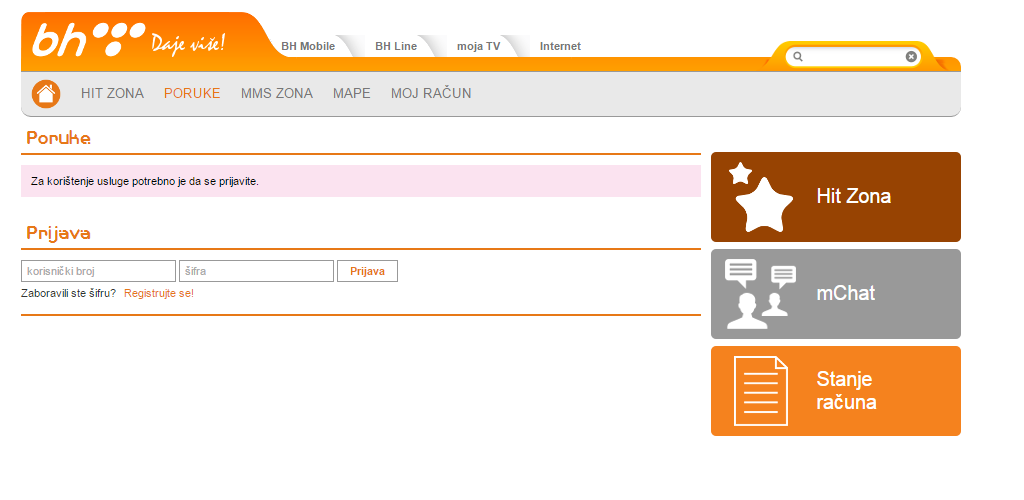This screenshot has height=500, width=1024.
Task: Open the Stanje računa tile label
Action: 846,390
